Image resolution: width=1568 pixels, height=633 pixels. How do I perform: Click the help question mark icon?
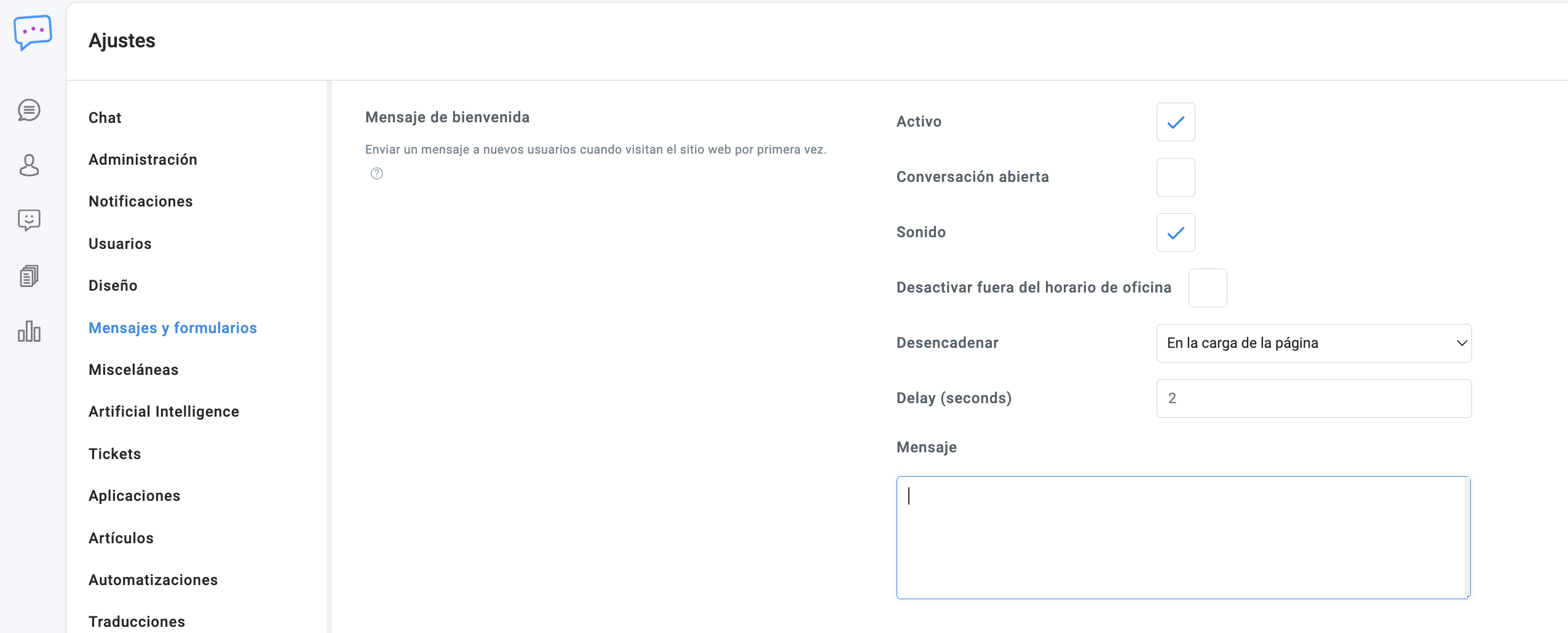pyautogui.click(x=377, y=174)
